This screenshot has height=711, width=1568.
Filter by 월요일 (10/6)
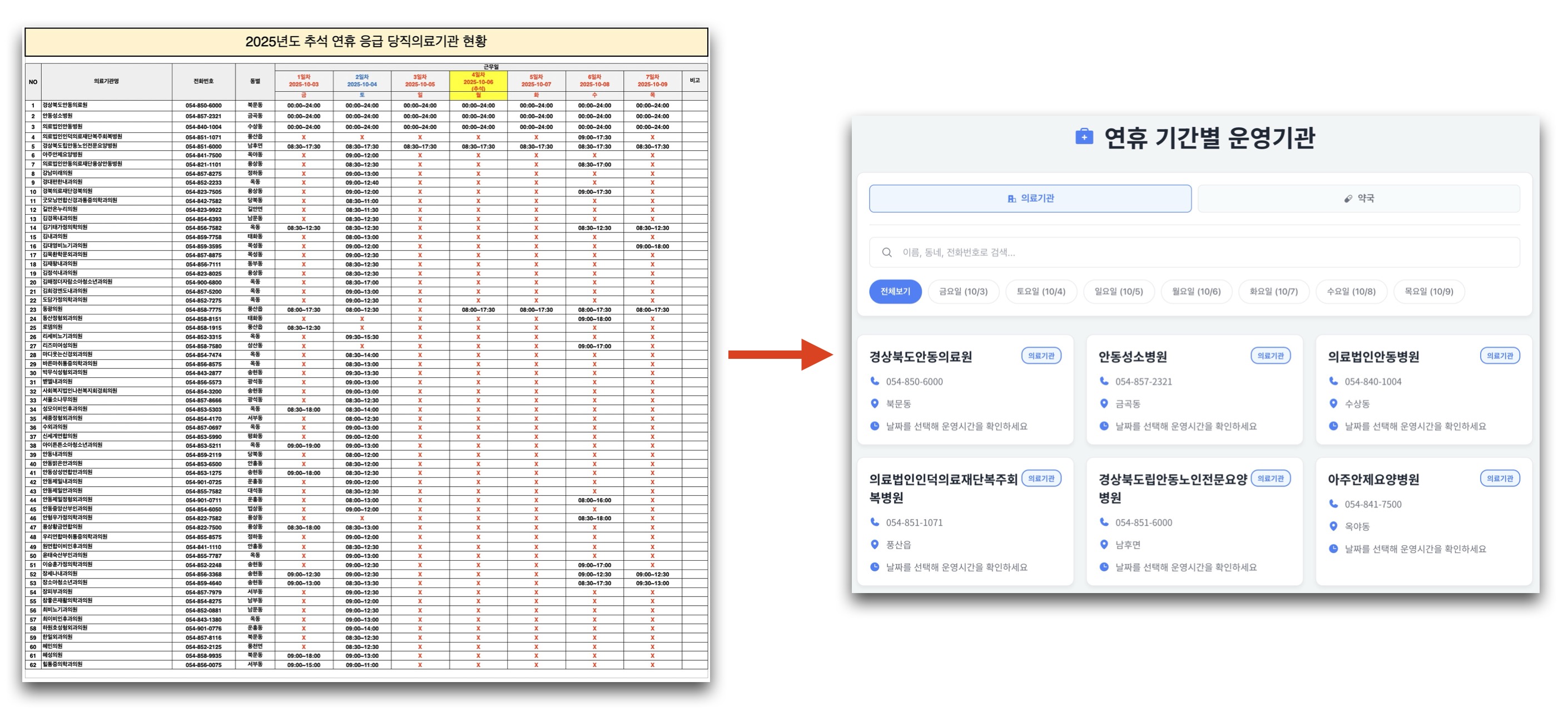[1195, 291]
